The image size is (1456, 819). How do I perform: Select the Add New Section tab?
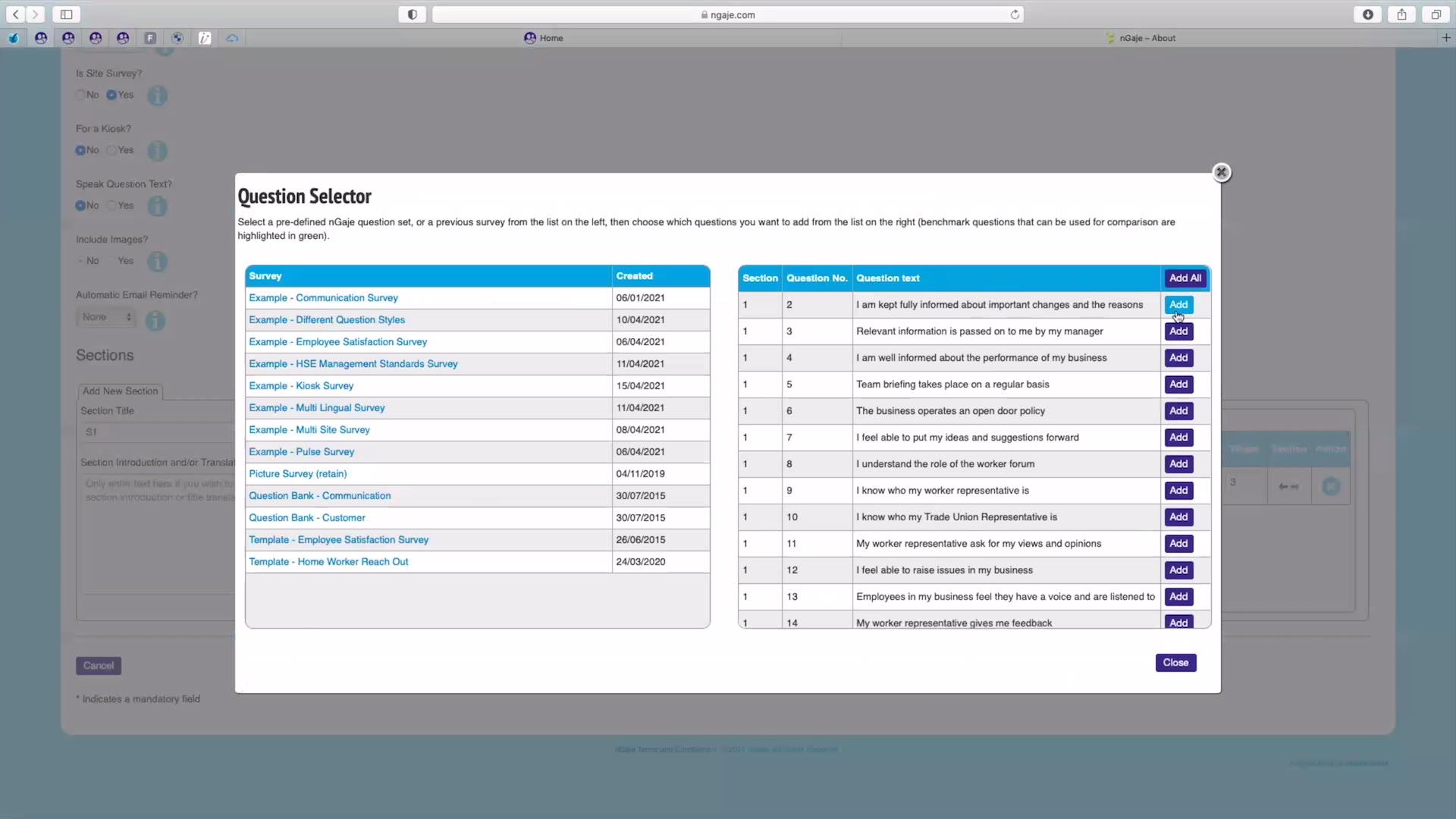coord(121,391)
